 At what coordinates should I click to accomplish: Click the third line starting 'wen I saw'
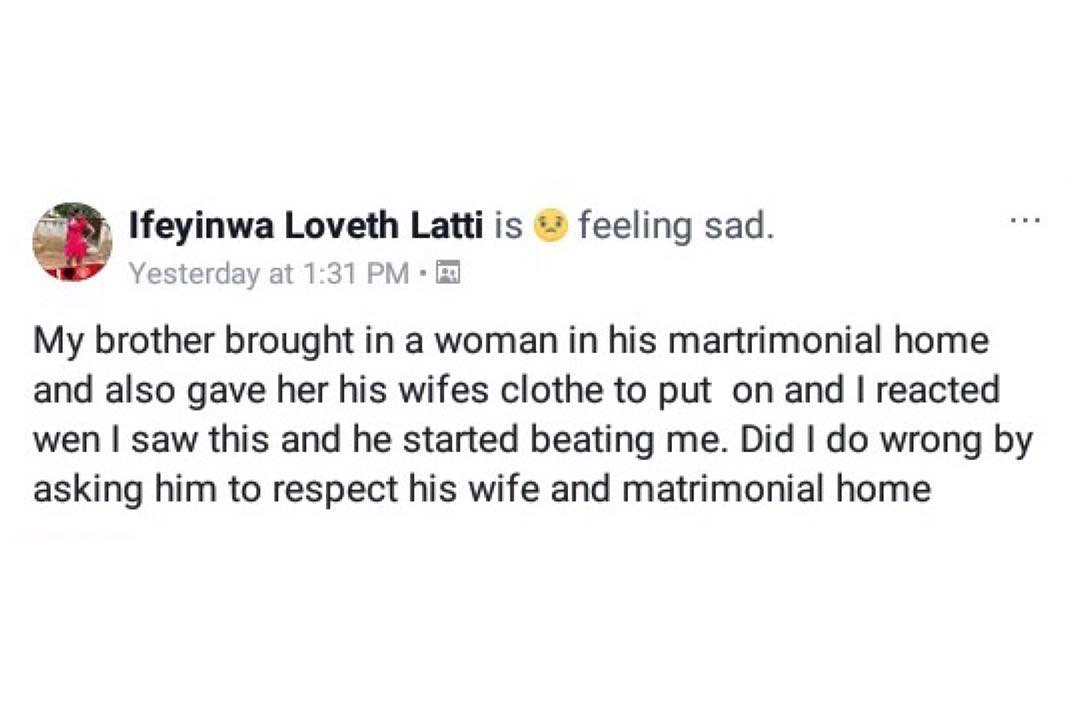tap(532, 440)
